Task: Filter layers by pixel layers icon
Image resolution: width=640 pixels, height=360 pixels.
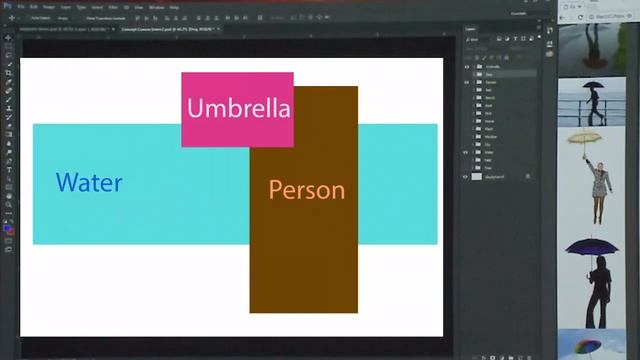Action: point(499,39)
